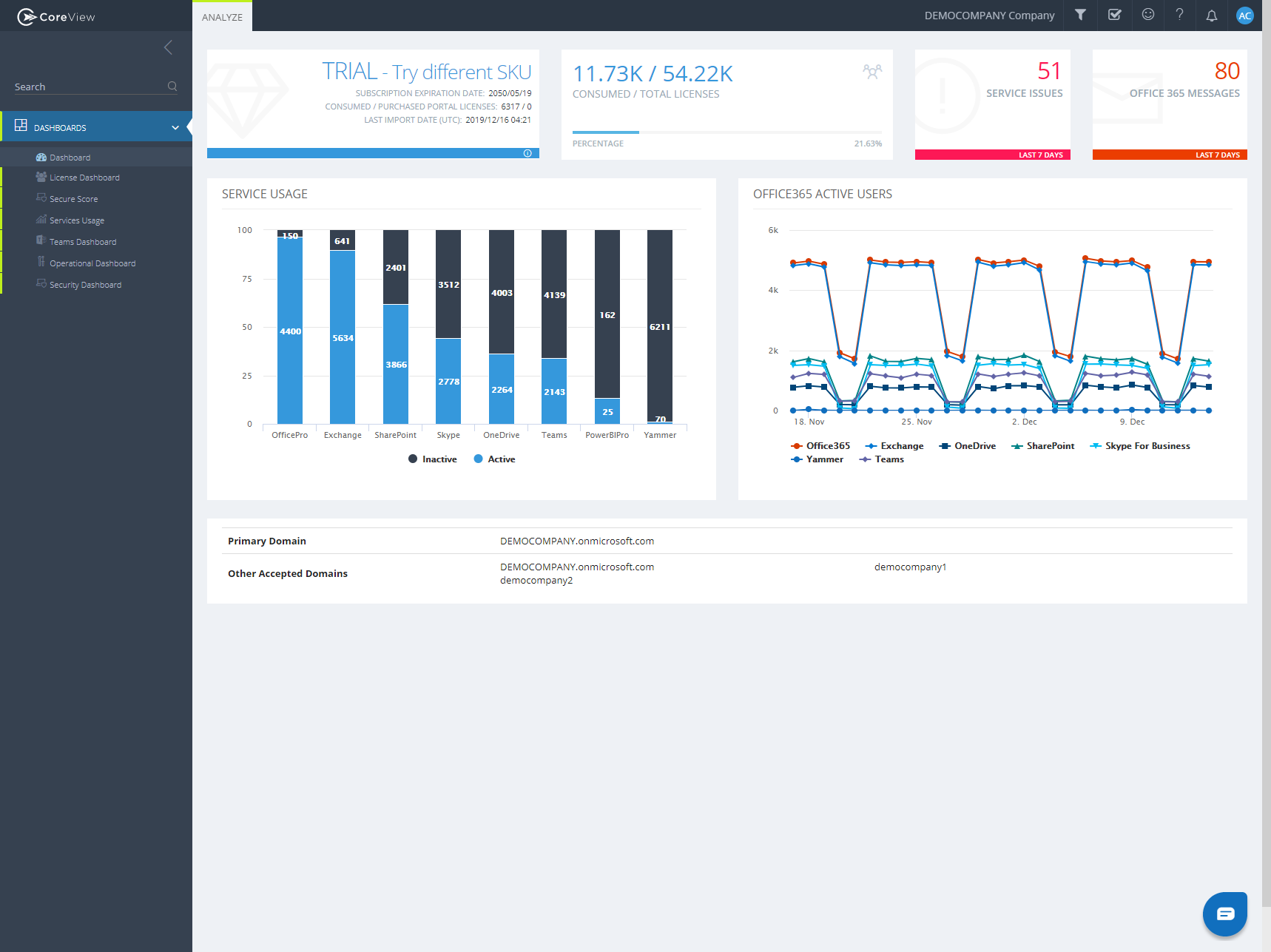The height and width of the screenshot is (952, 1271).
Task: Toggle Exchange line in legend
Action: 894,446
